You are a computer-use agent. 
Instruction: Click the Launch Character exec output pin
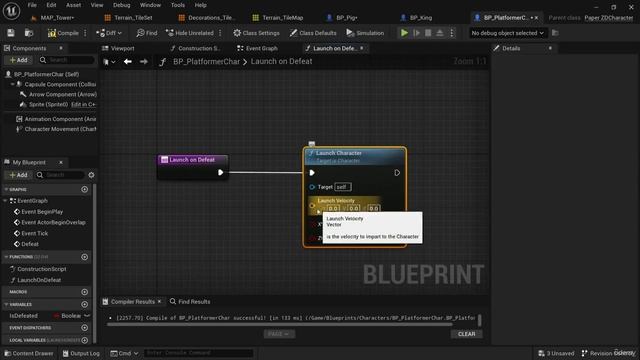[x=397, y=173]
